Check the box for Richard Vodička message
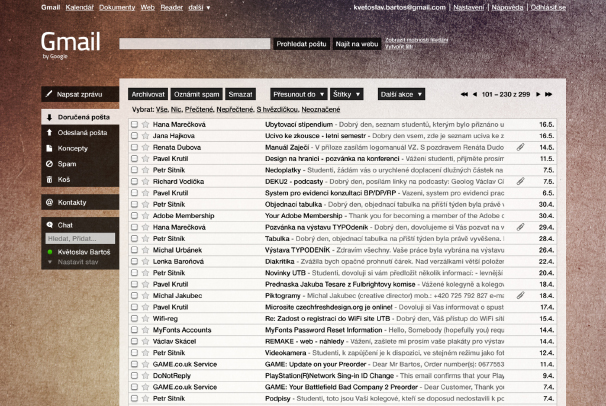Image resolution: width=606 pixels, height=406 pixels. [x=133, y=181]
